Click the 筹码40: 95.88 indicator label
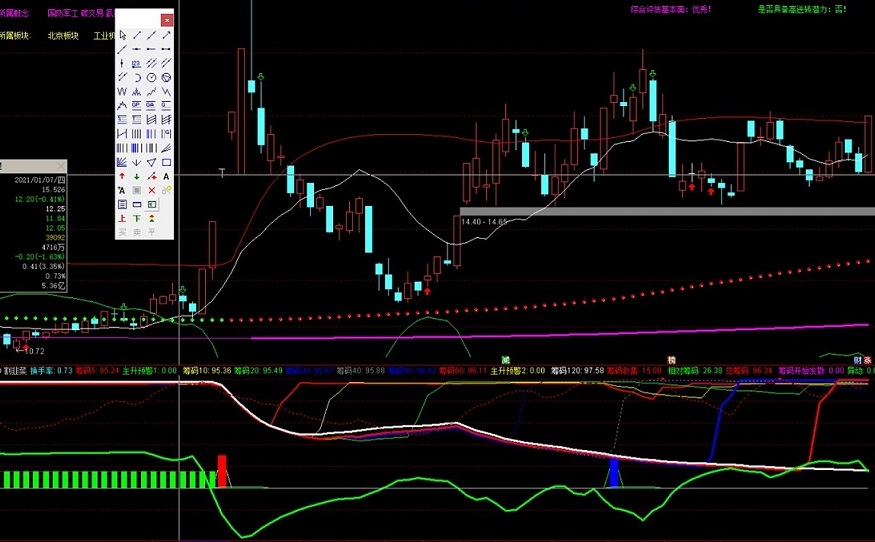The width and height of the screenshot is (875, 542). coord(360,371)
